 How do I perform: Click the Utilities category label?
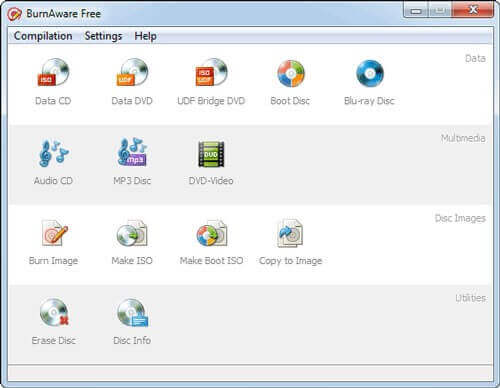(x=471, y=298)
